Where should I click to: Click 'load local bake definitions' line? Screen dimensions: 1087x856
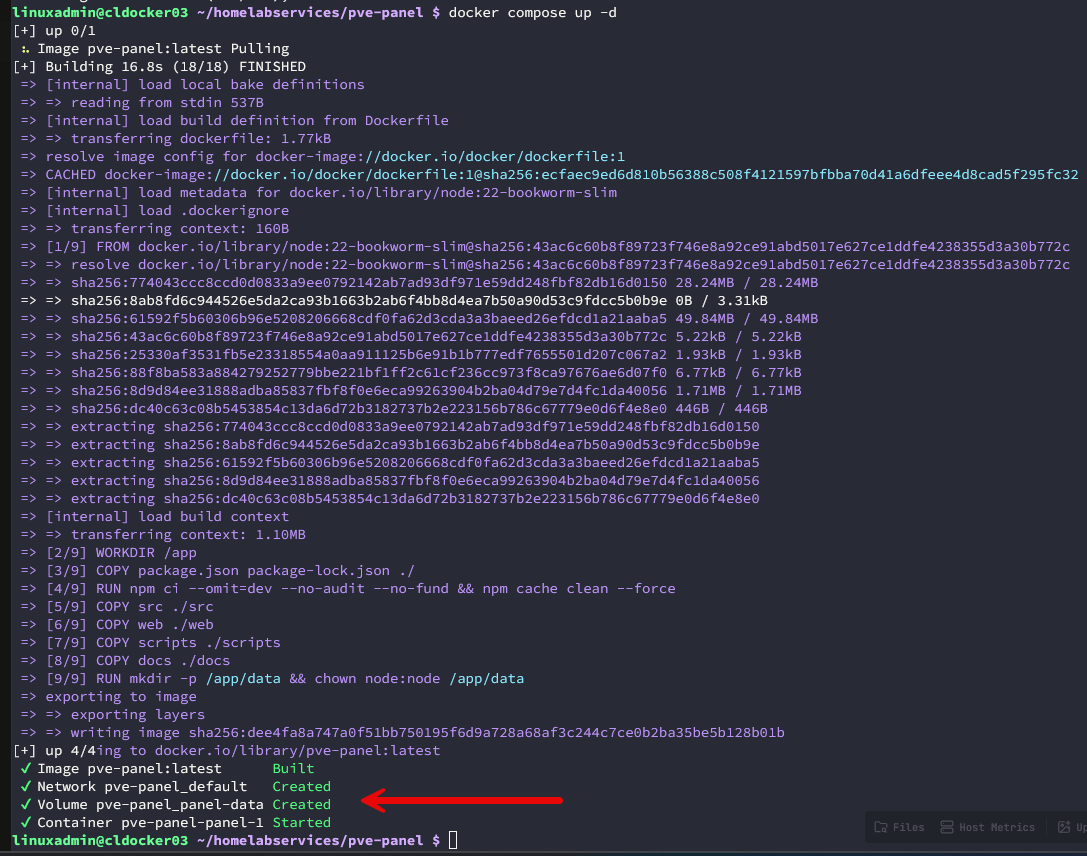(192, 85)
